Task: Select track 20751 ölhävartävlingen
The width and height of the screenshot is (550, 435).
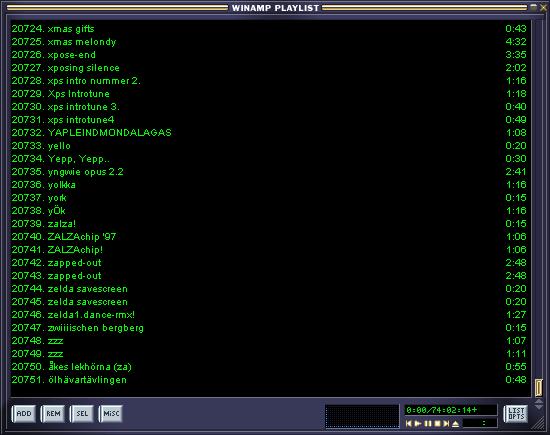Action: [269, 380]
